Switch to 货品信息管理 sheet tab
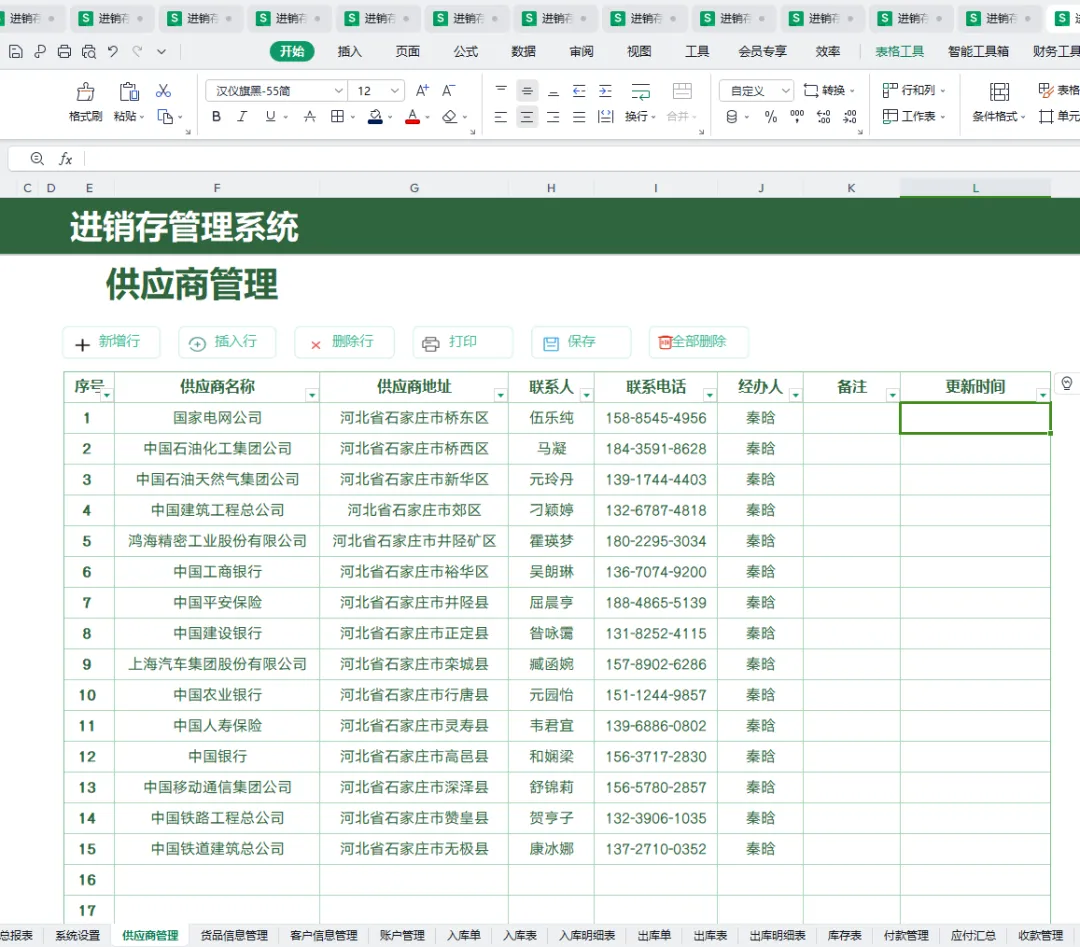 tap(234, 935)
